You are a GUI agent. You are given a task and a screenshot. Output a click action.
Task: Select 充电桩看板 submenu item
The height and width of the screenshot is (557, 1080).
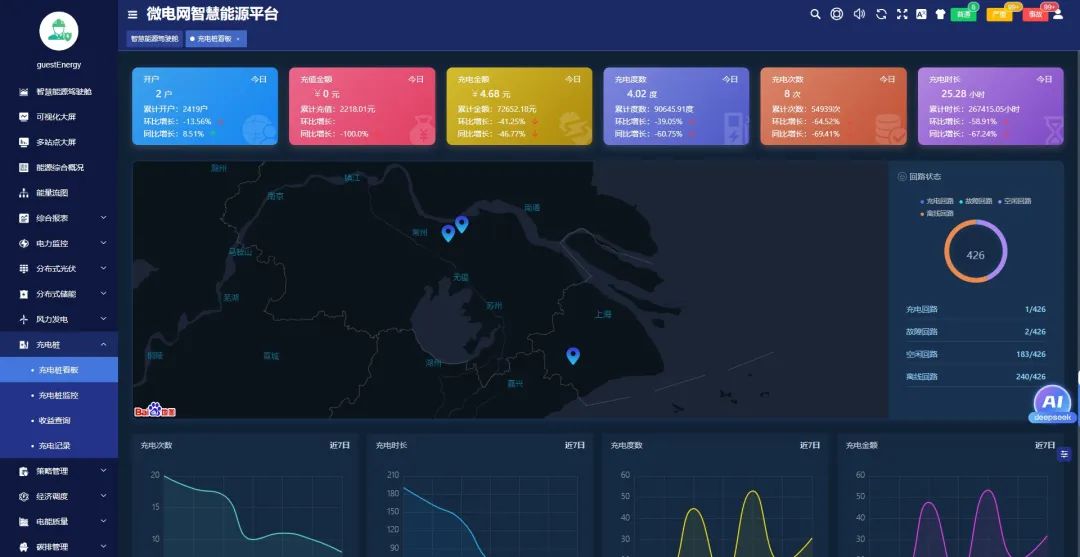(x=59, y=370)
